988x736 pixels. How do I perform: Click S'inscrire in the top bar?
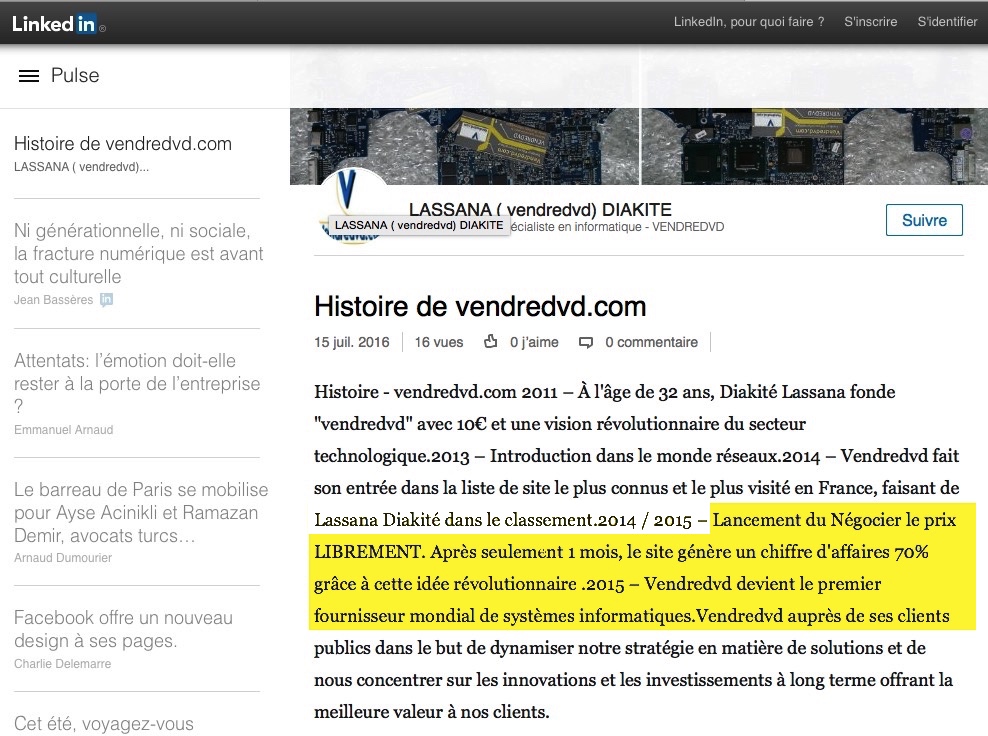870,21
